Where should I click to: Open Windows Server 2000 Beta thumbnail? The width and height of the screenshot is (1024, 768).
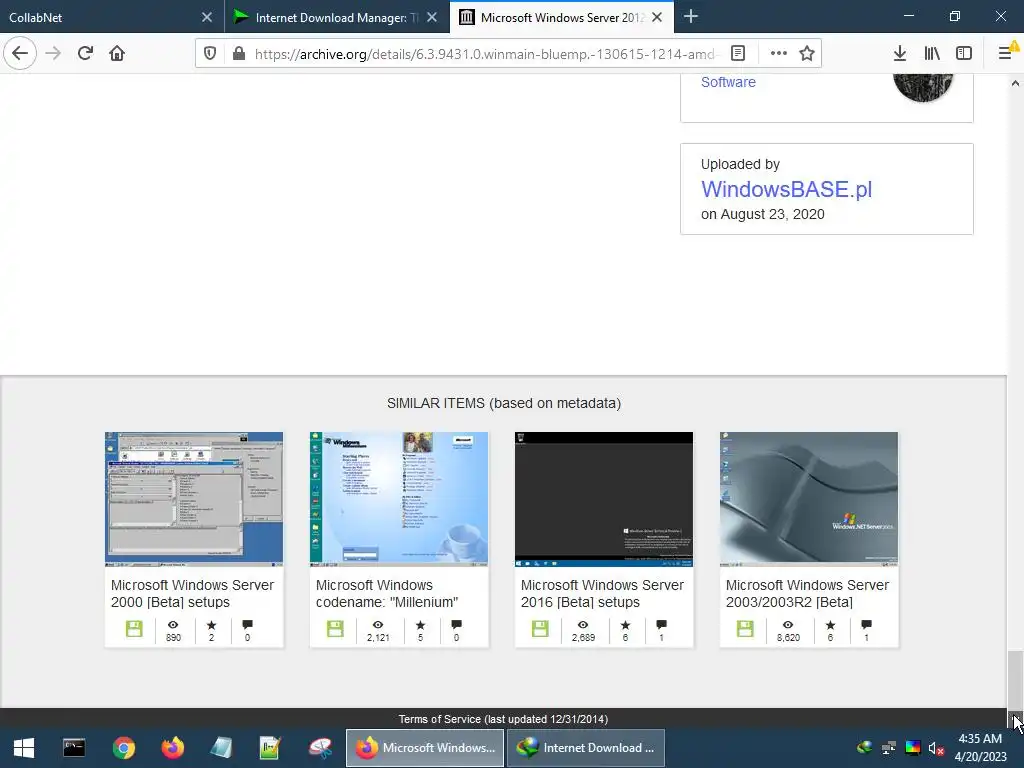pyautogui.click(x=194, y=499)
